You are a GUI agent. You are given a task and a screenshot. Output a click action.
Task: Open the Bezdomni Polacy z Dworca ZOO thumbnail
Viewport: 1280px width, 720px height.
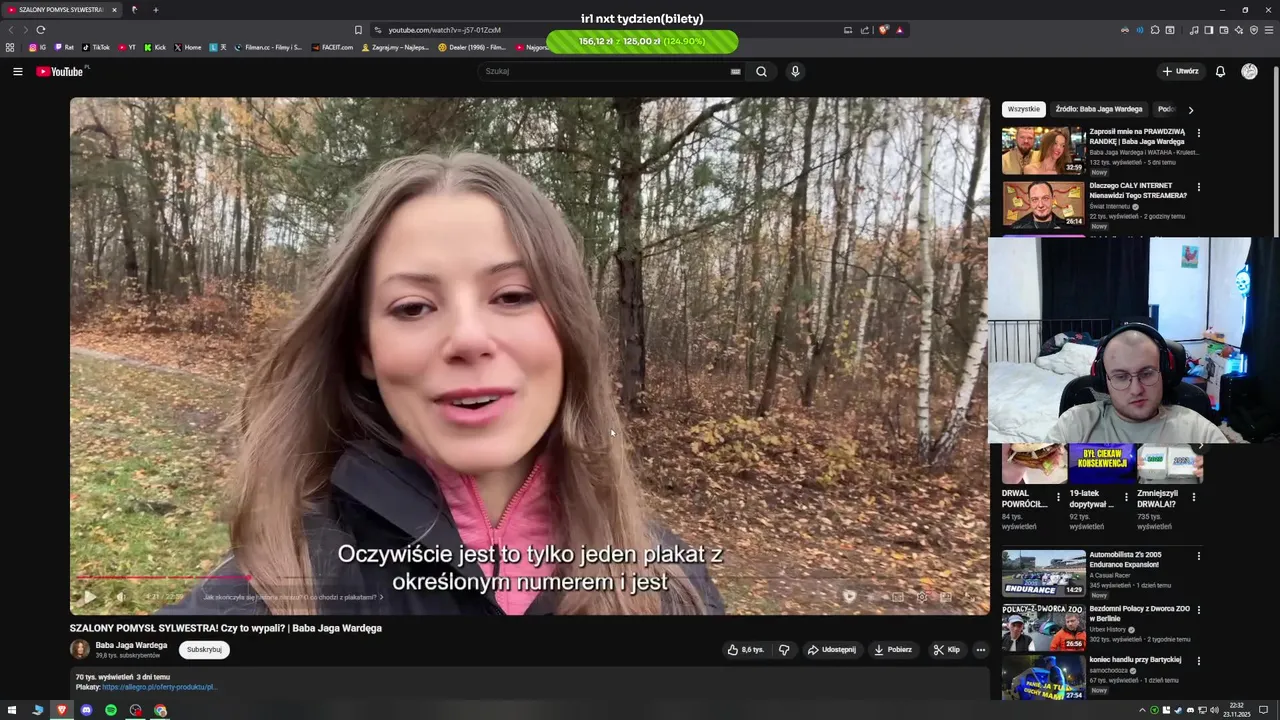click(x=1043, y=627)
